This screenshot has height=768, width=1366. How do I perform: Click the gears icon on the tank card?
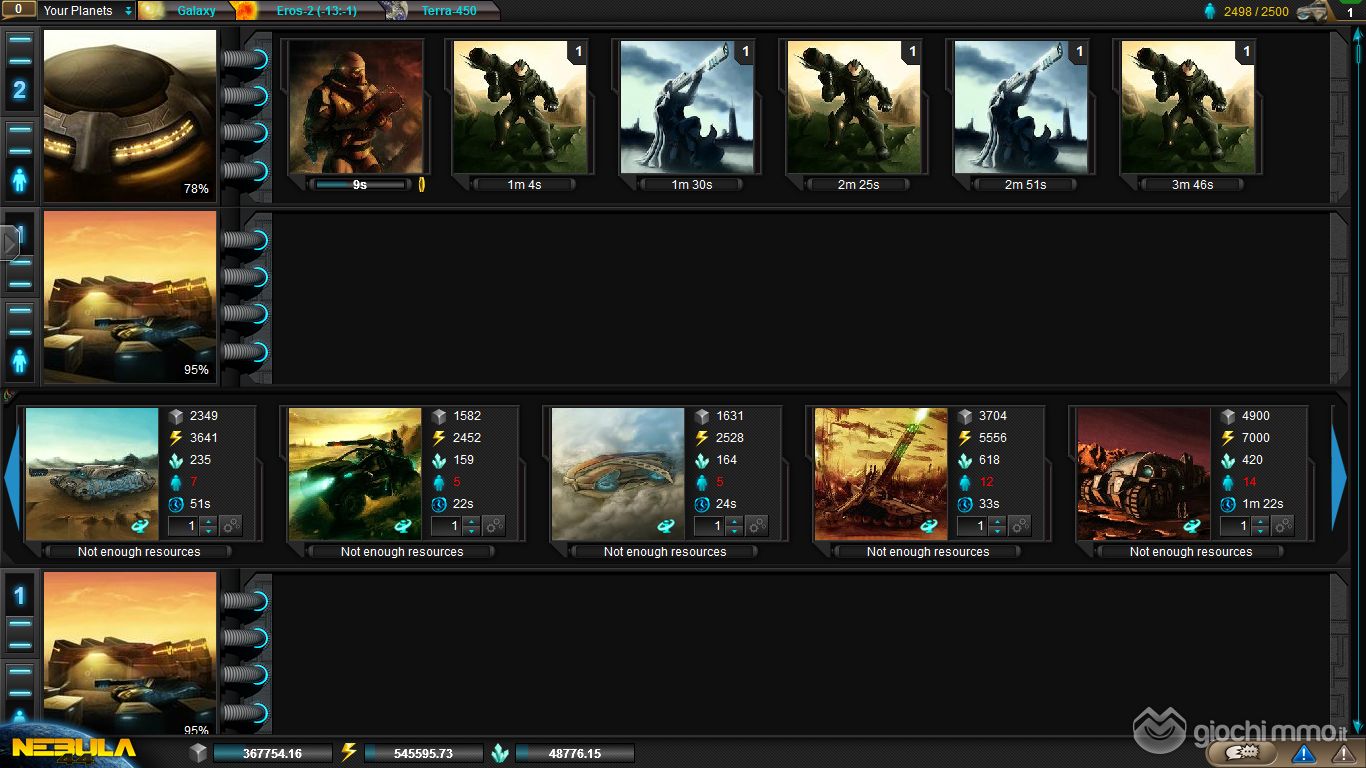click(231, 525)
